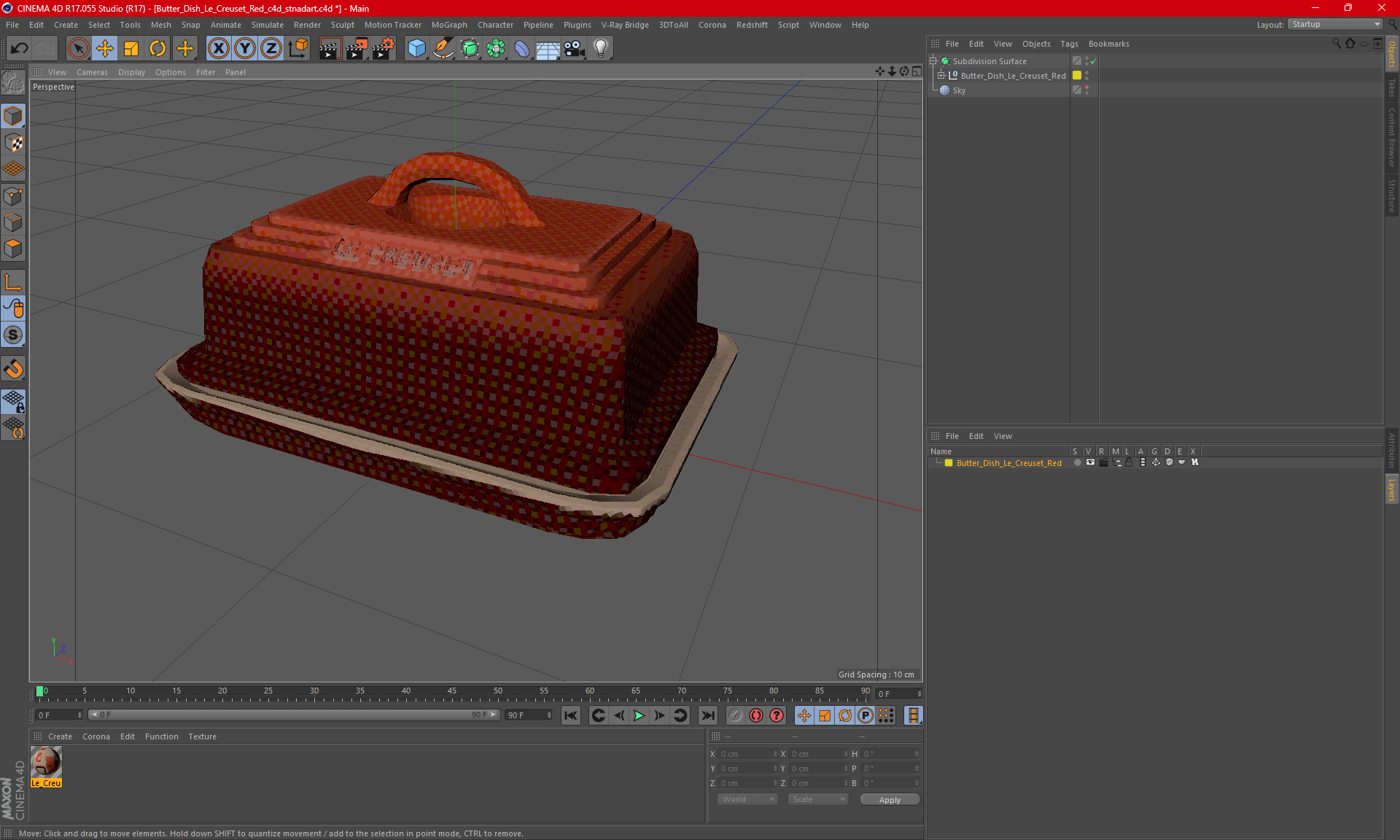This screenshot has width=1400, height=840.
Task: Enable the Axis tool
Action: [x=13, y=282]
